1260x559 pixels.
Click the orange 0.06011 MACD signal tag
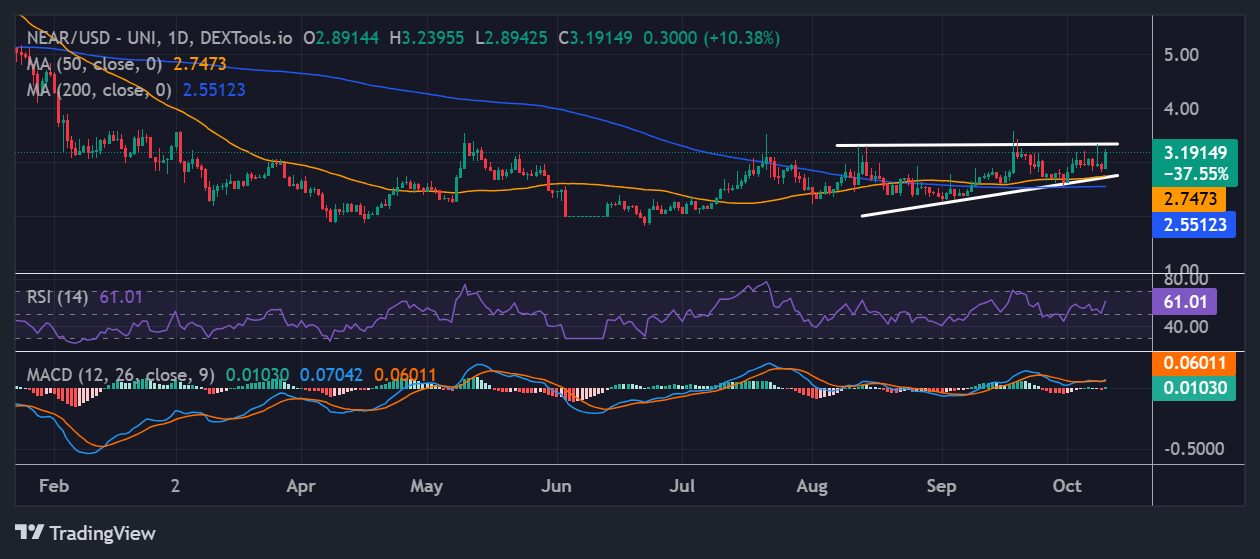click(1195, 362)
